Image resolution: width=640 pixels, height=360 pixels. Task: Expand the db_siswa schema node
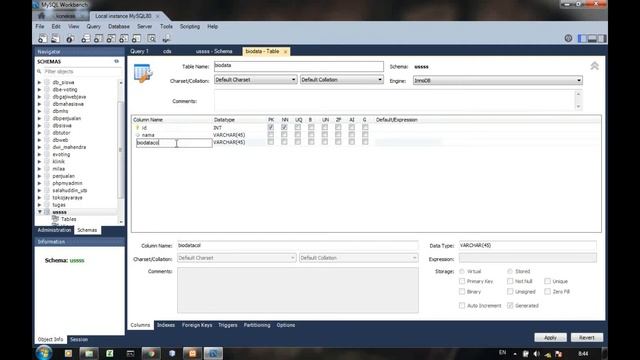[40, 82]
